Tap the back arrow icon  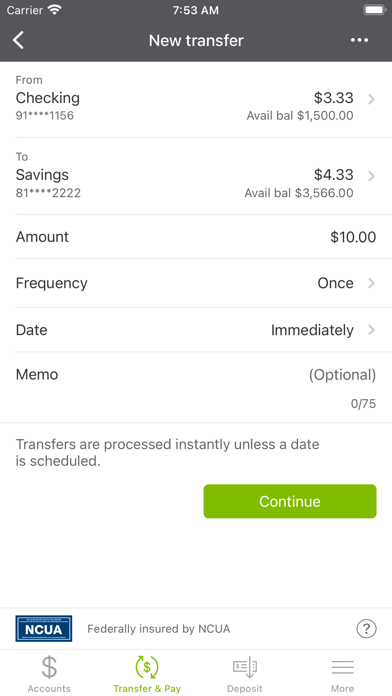(19, 40)
